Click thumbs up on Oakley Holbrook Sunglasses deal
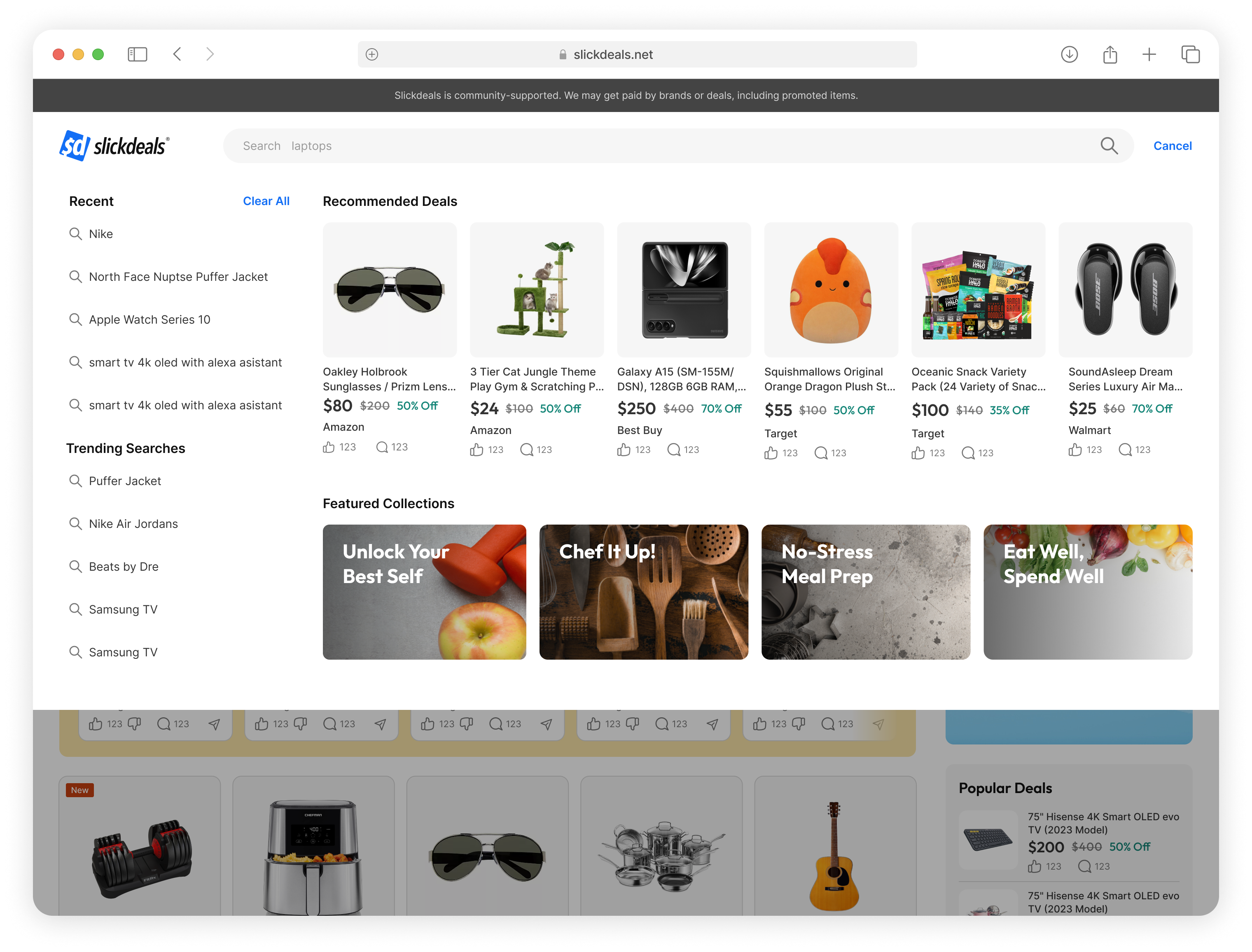The height and width of the screenshot is (952, 1252). 329,447
